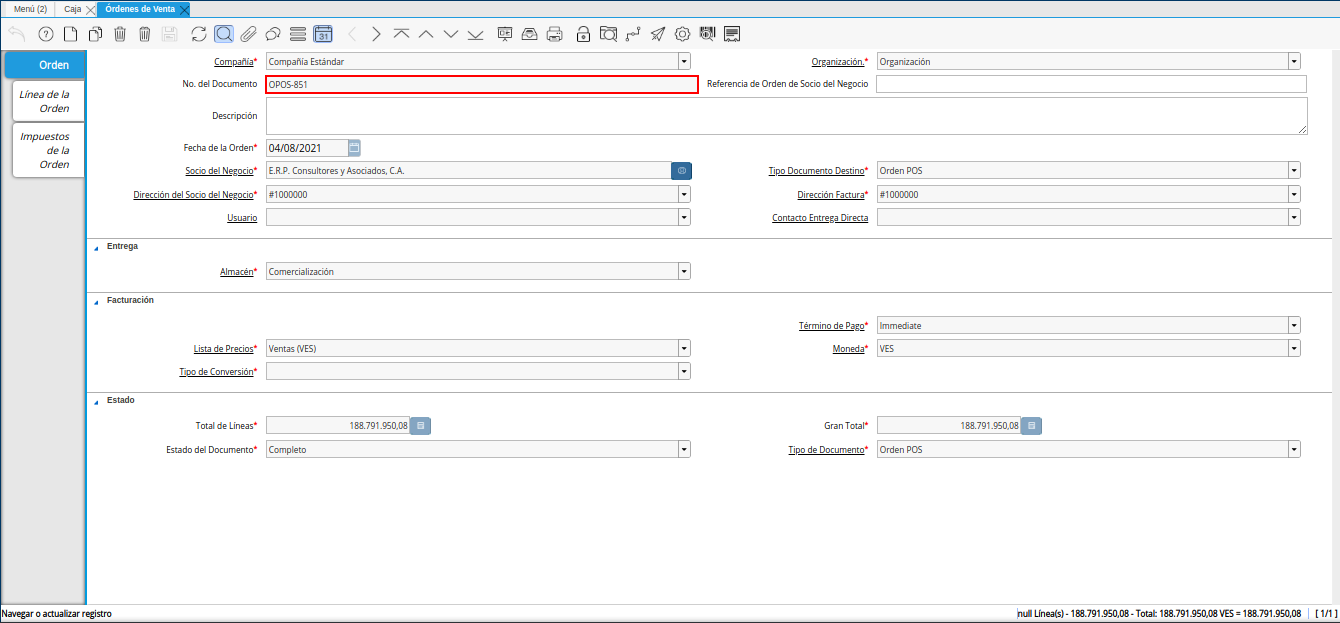
Task: Collapse the Entrega section
Action: tap(97, 247)
